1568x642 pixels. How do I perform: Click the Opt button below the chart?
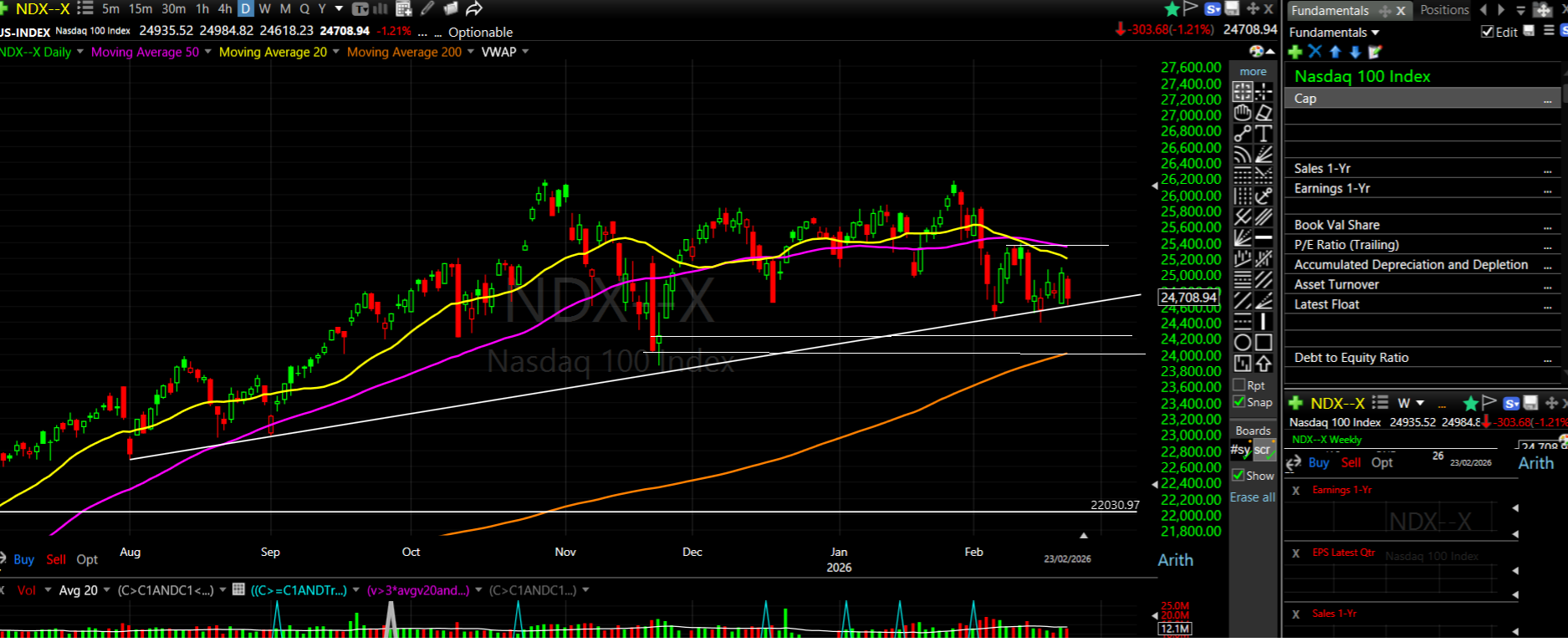[x=87, y=559]
